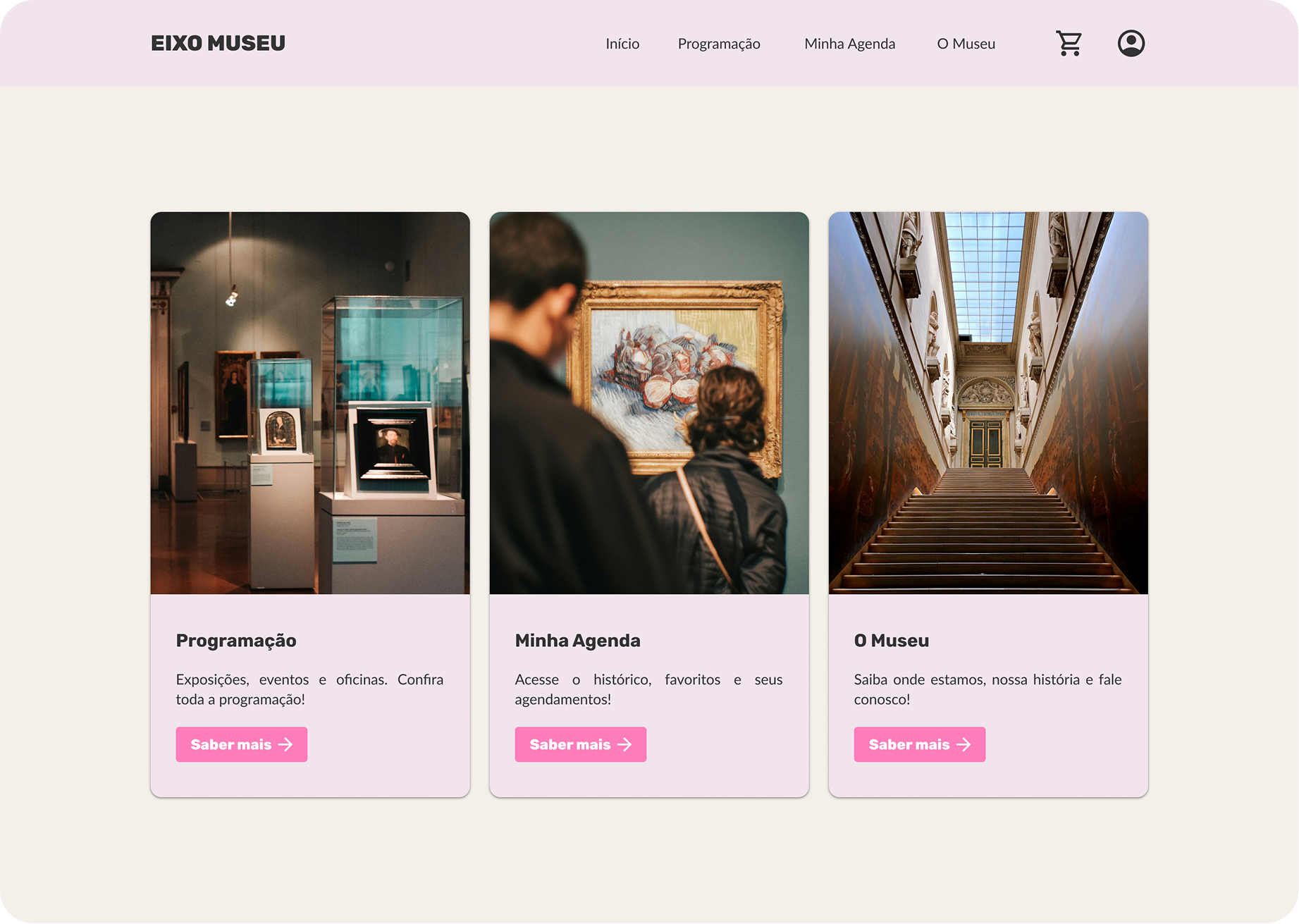
Task: Click arrow icon on Minha Agenda card button
Action: pos(624,744)
